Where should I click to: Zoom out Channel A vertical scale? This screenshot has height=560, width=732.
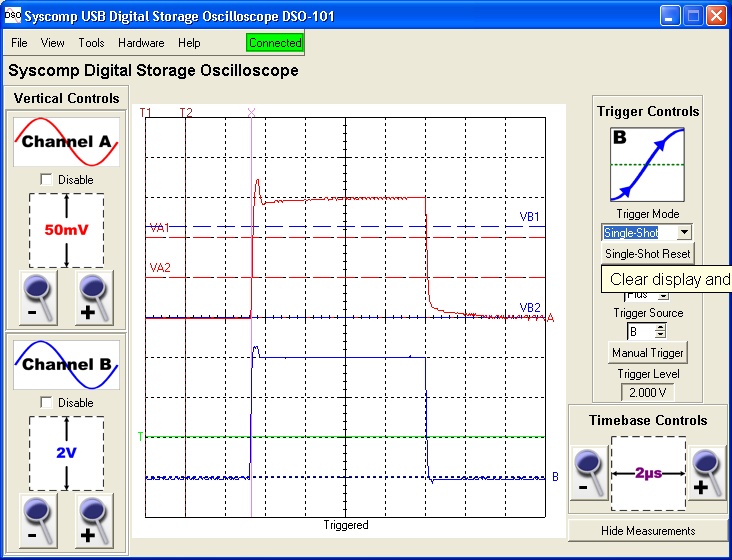point(39,298)
